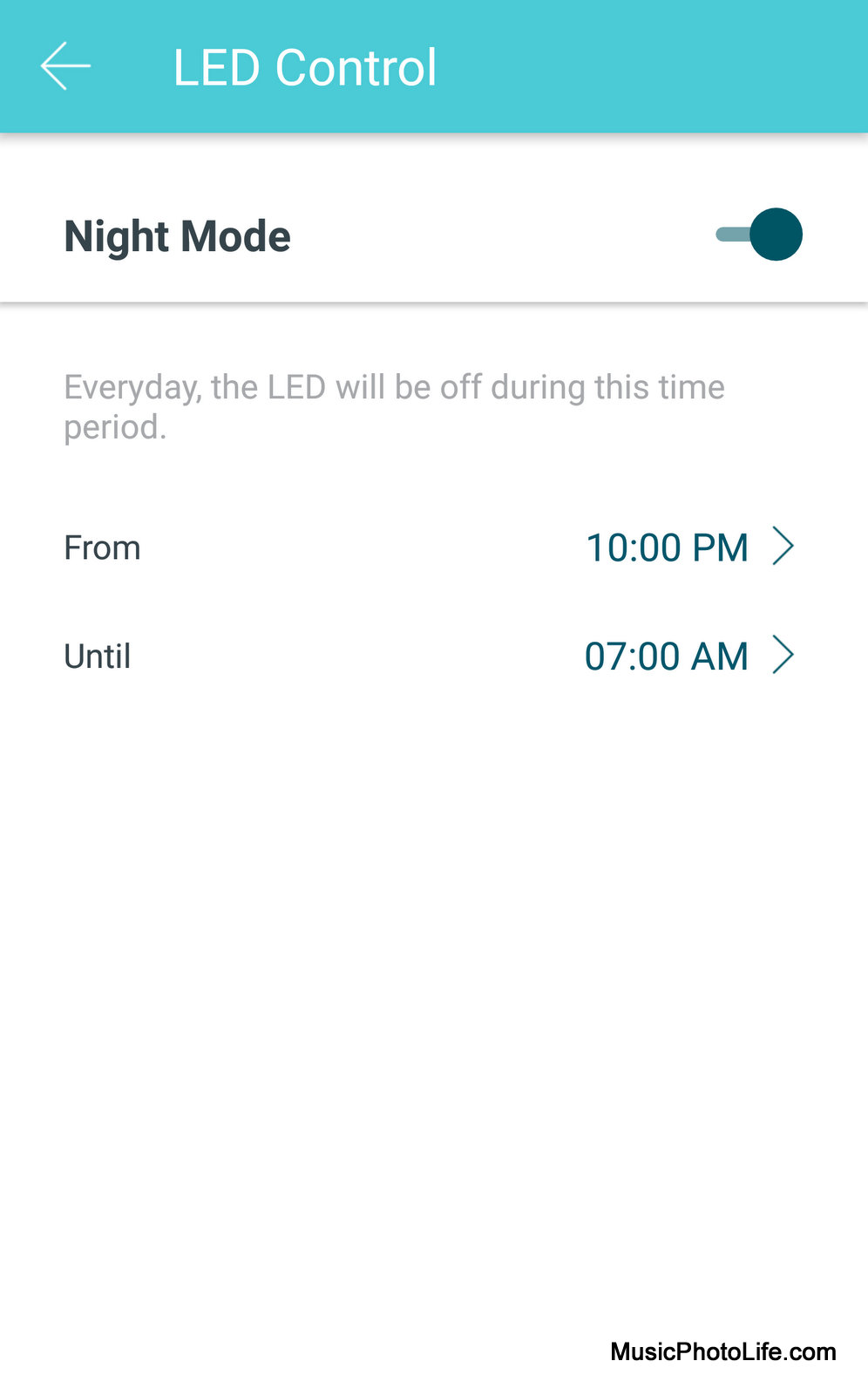Open the From time chevron
Screen dimensions: 868x1395
click(x=783, y=547)
